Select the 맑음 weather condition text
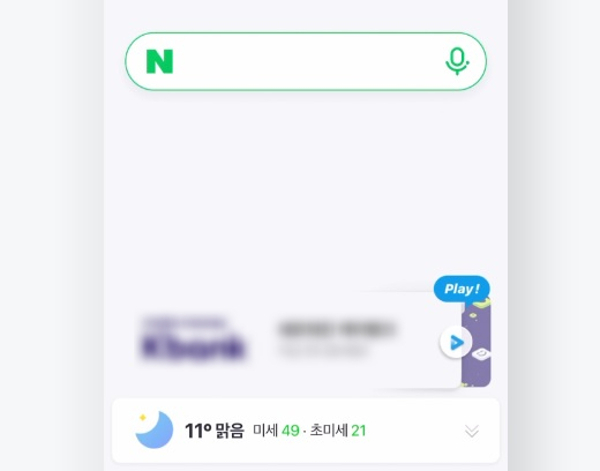600x471 pixels. click(x=230, y=430)
